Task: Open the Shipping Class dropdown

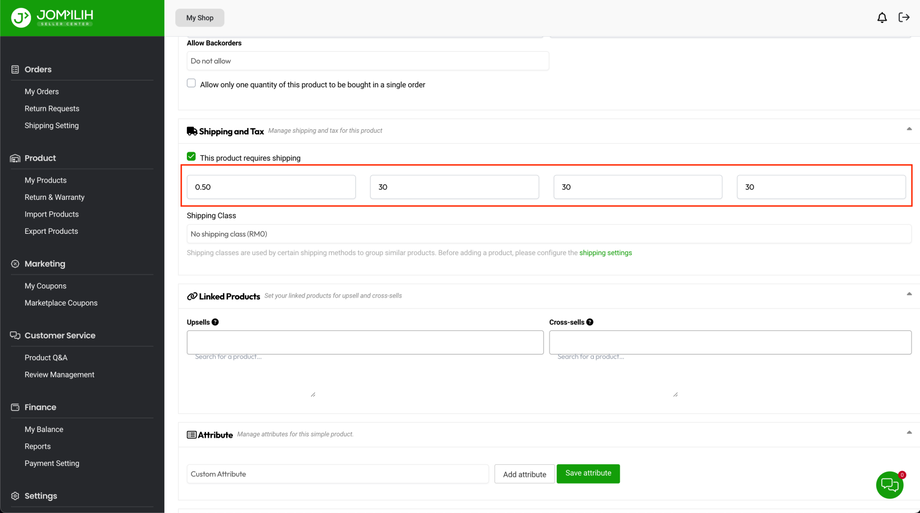Action: tap(548, 234)
